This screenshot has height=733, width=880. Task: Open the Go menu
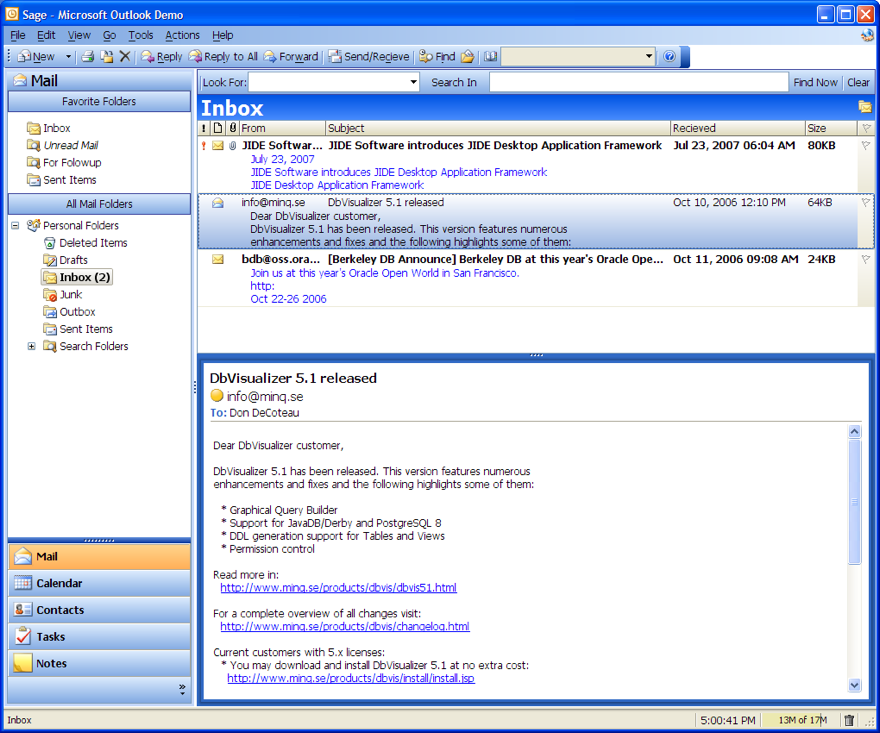tap(109, 35)
